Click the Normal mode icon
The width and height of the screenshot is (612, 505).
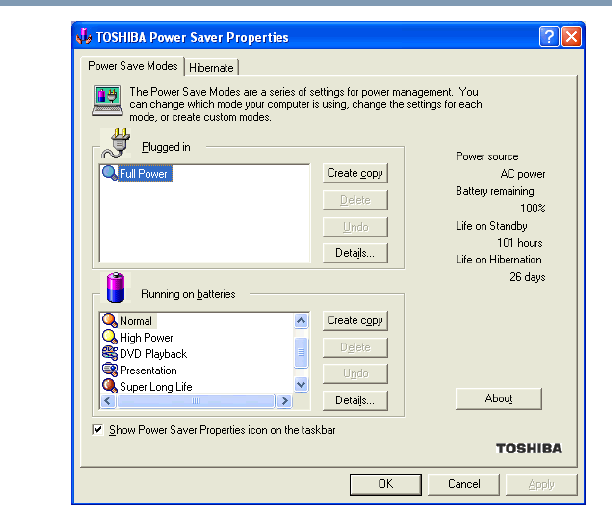coord(109,320)
